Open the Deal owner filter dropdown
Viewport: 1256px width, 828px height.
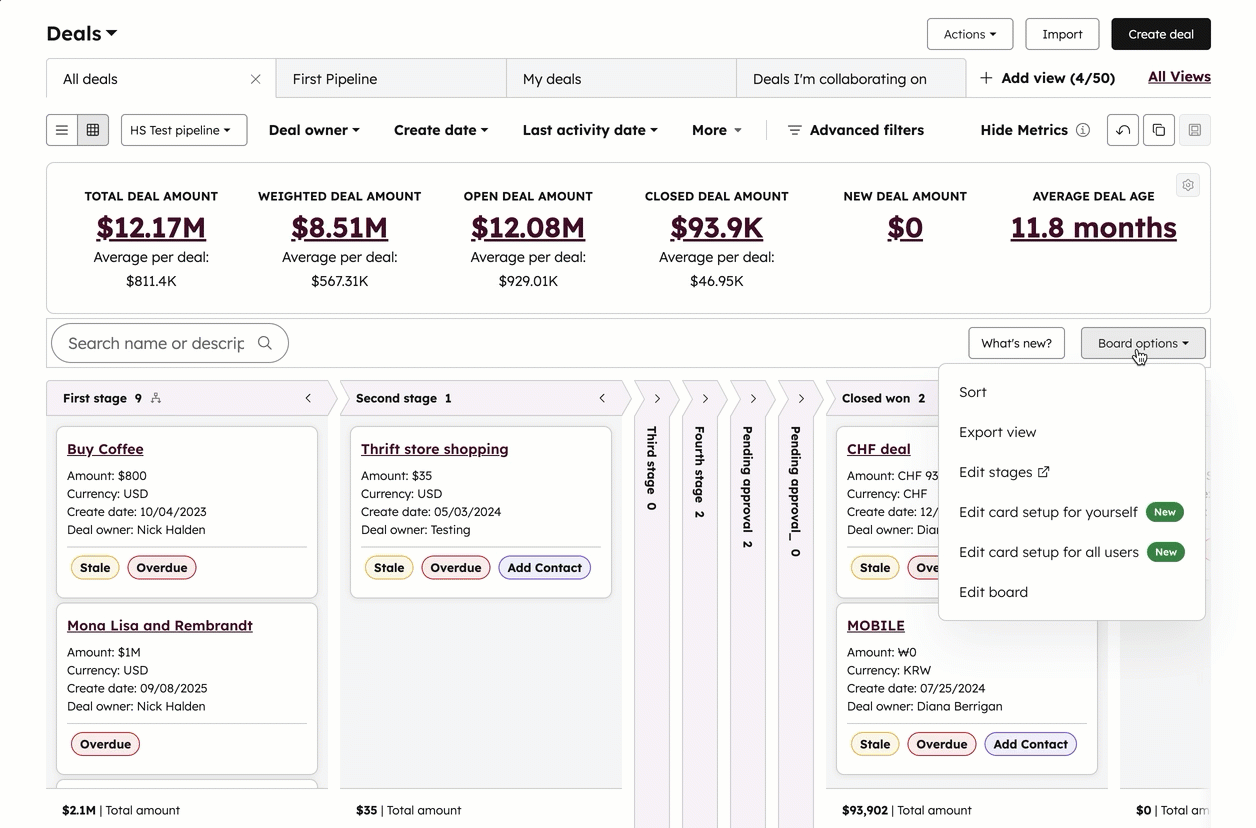coord(314,130)
